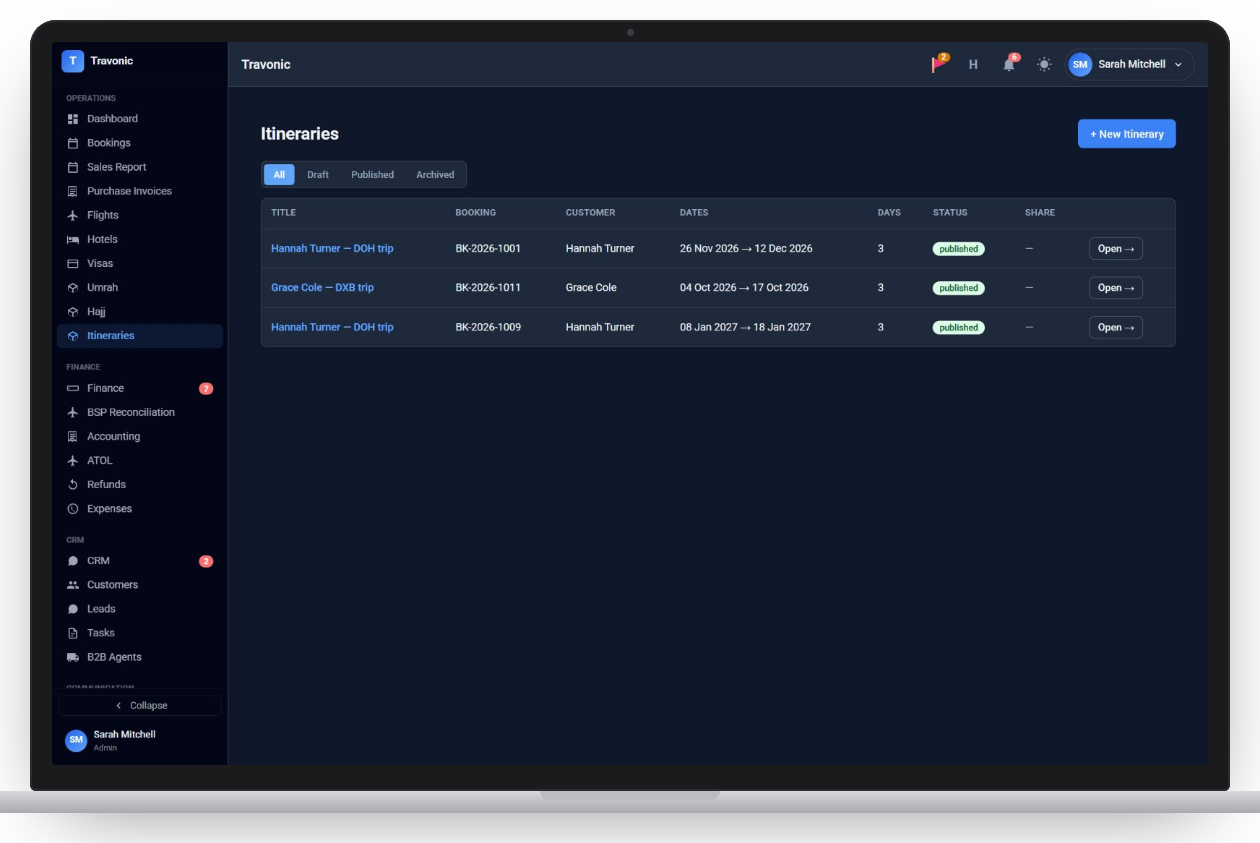
Task: Click the Sarah Mitchell profile in sidebar footer
Action: click(x=140, y=740)
